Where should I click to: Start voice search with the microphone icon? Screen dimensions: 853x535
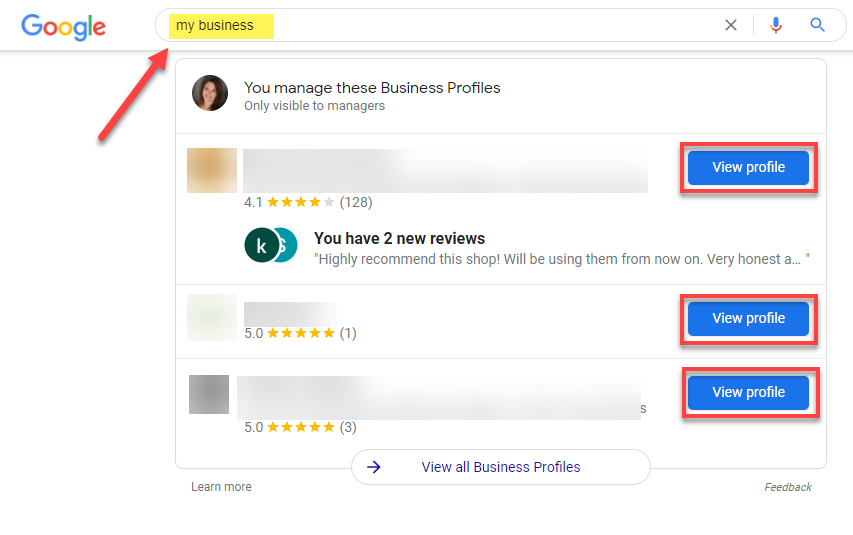[776, 25]
